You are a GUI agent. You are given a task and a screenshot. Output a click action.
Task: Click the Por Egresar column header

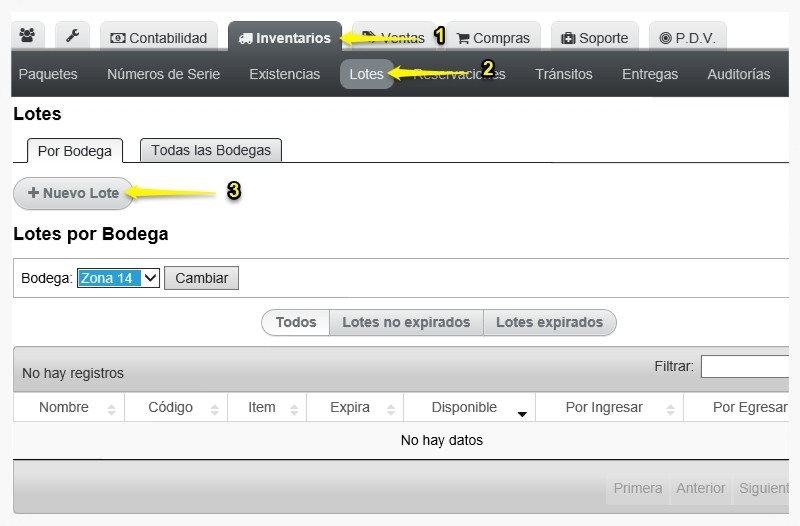(x=736, y=407)
